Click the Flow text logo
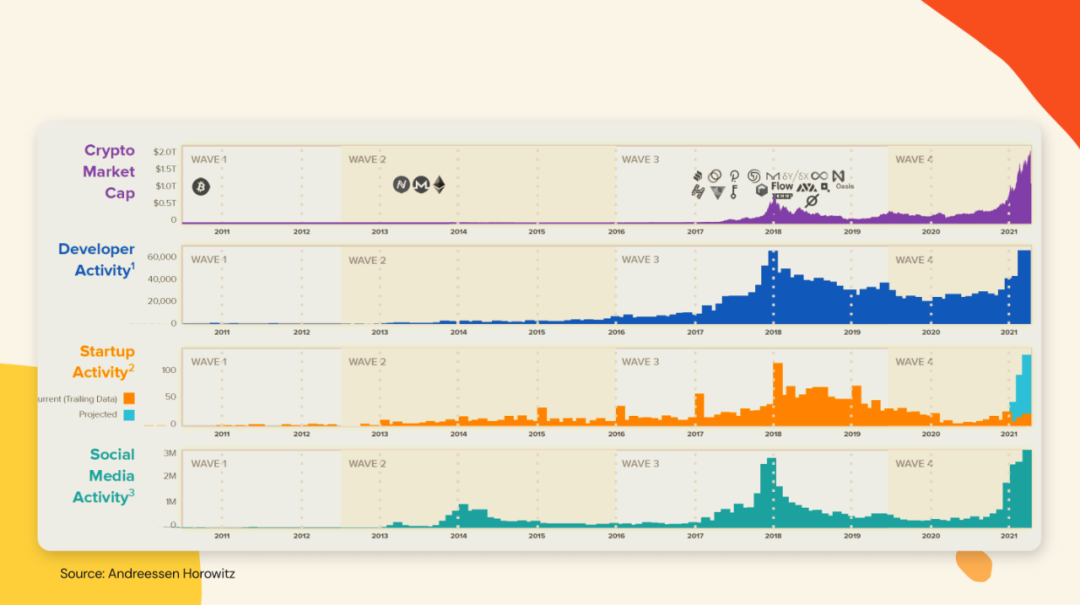This screenshot has width=1080, height=605. click(x=782, y=186)
